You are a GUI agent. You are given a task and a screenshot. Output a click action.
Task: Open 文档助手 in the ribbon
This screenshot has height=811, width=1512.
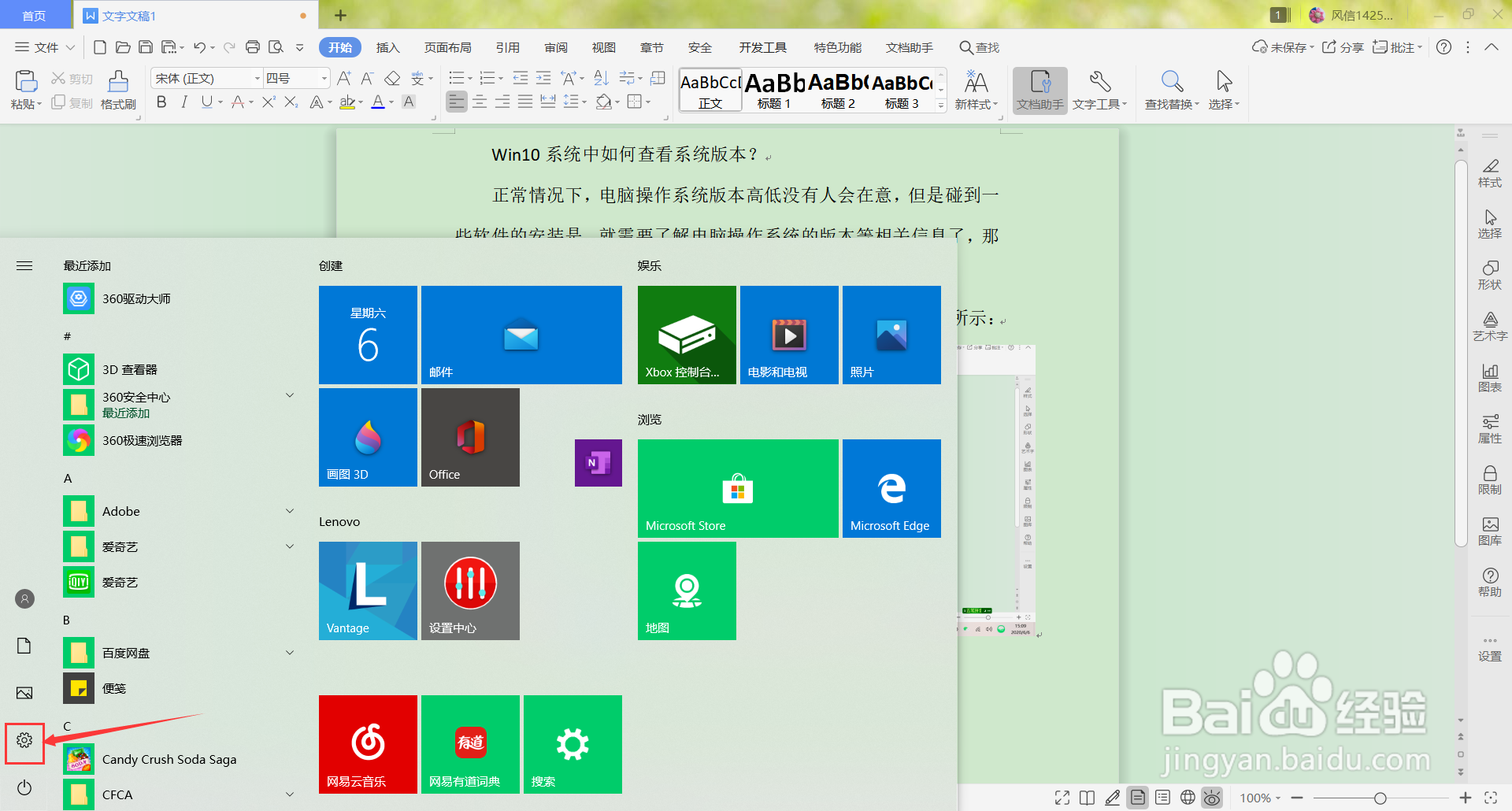click(x=1039, y=89)
